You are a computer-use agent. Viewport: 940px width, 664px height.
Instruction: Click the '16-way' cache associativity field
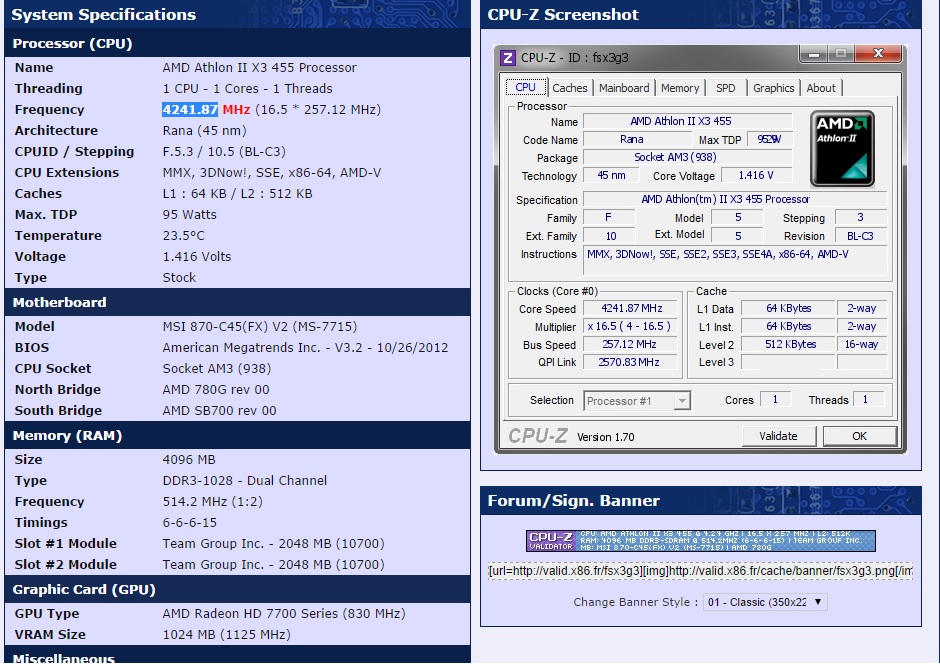point(861,345)
